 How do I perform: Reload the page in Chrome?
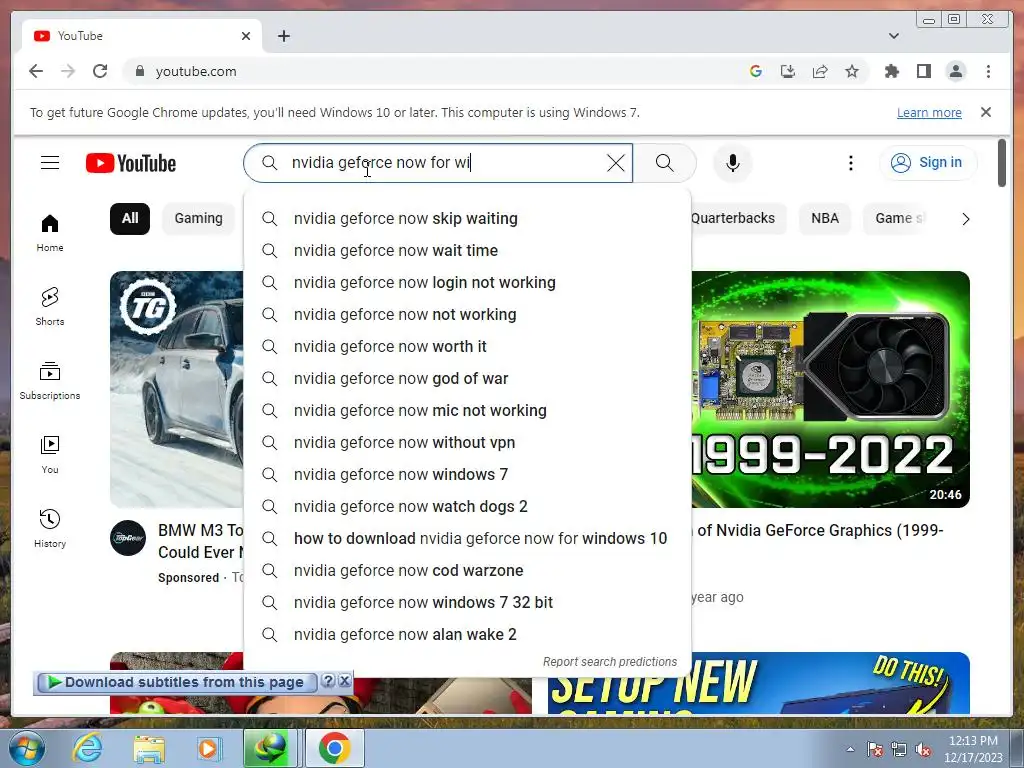[x=100, y=71]
